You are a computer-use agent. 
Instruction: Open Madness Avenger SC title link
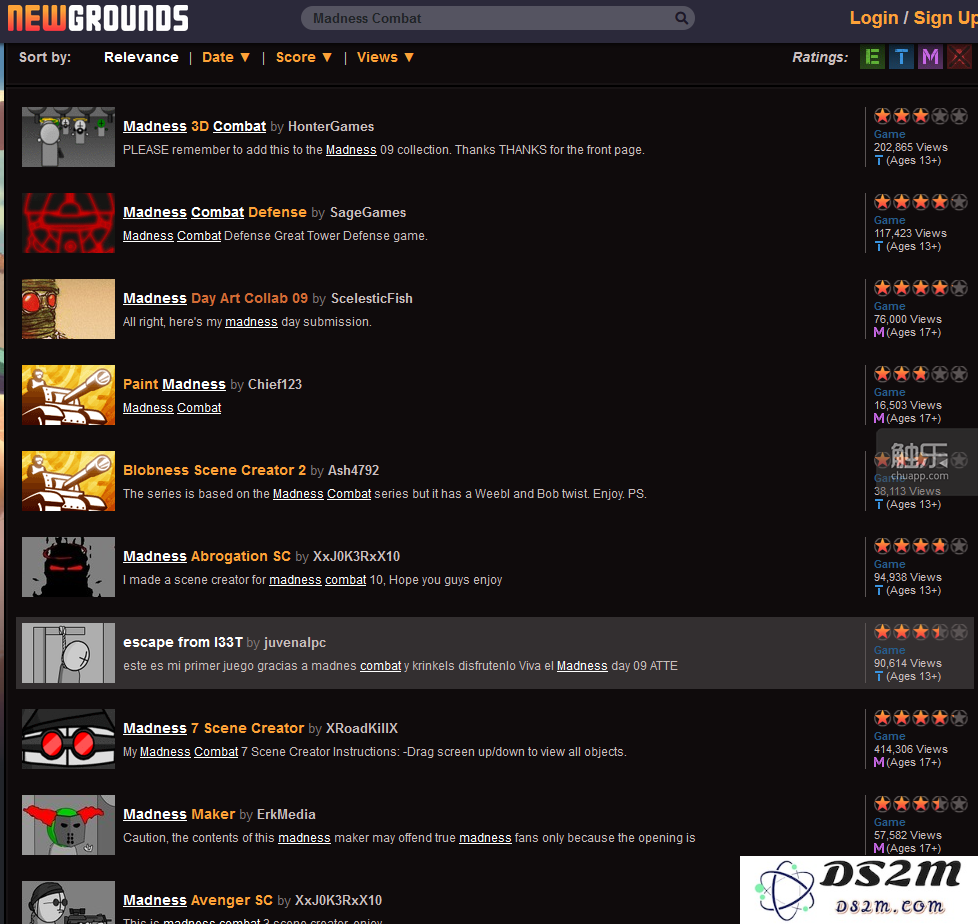coord(198,901)
